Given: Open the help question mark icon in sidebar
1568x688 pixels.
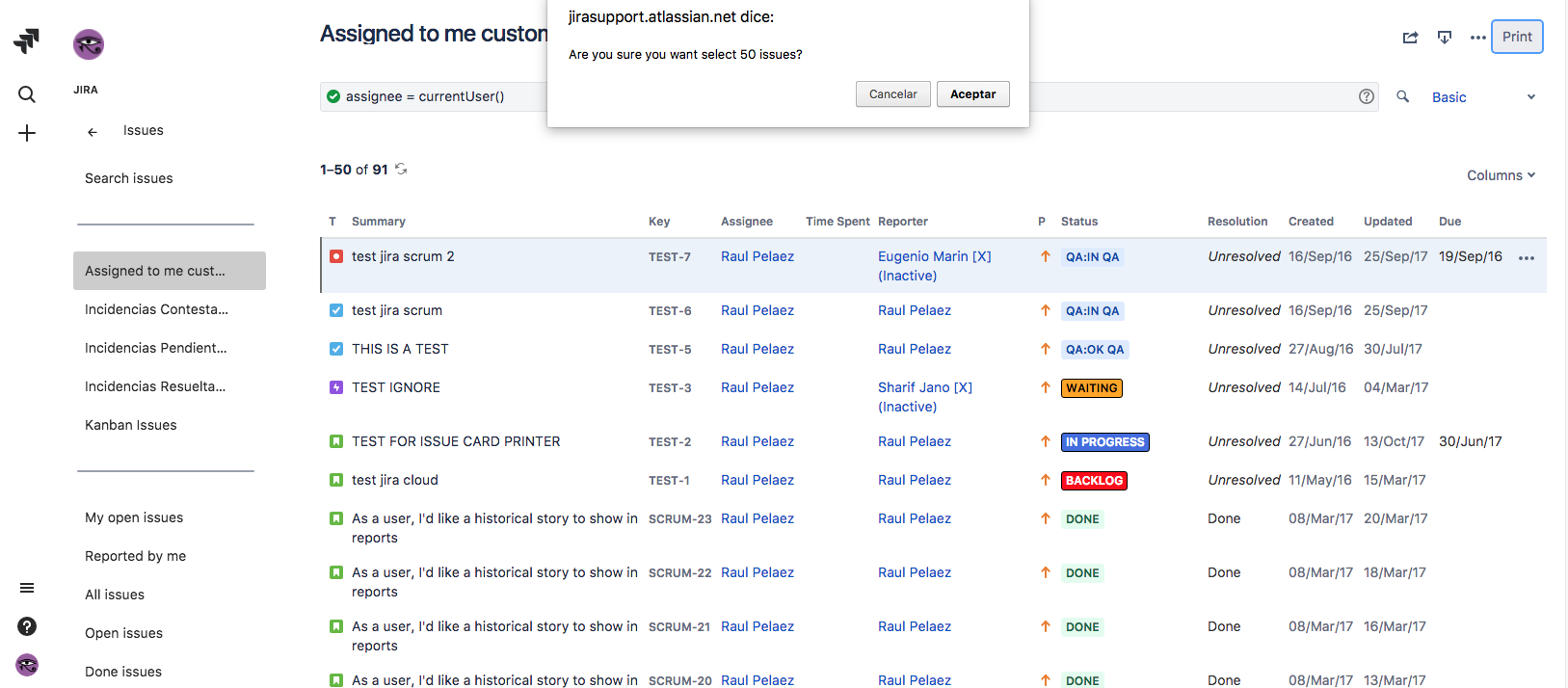Looking at the screenshot, I should pyautogui.click(x=27, y=626).
